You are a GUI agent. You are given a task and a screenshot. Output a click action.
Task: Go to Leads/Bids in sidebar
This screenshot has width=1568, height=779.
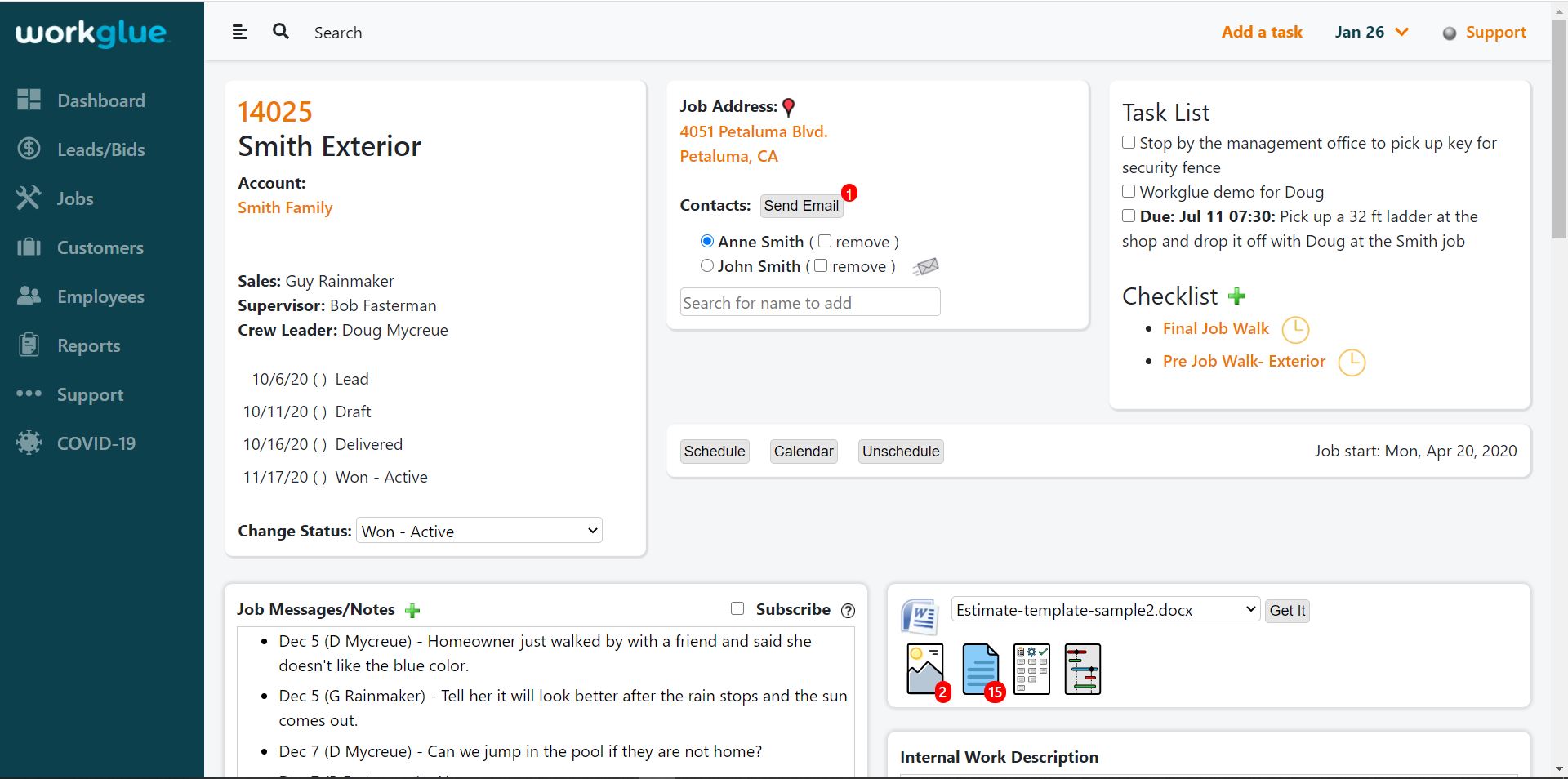coord(100,149)
